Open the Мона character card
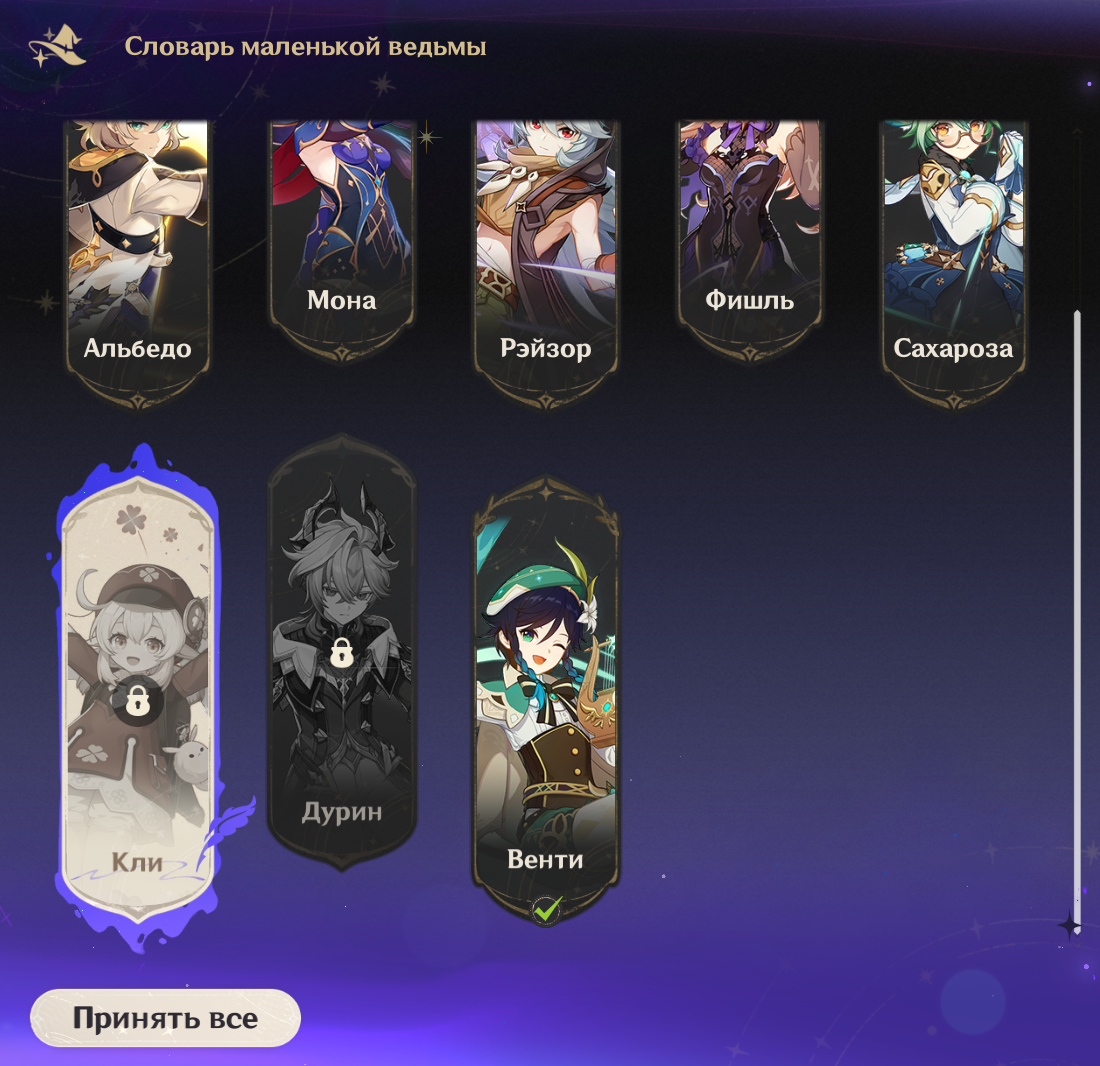Screen dimensions: 1100x1066 point(342,240)
